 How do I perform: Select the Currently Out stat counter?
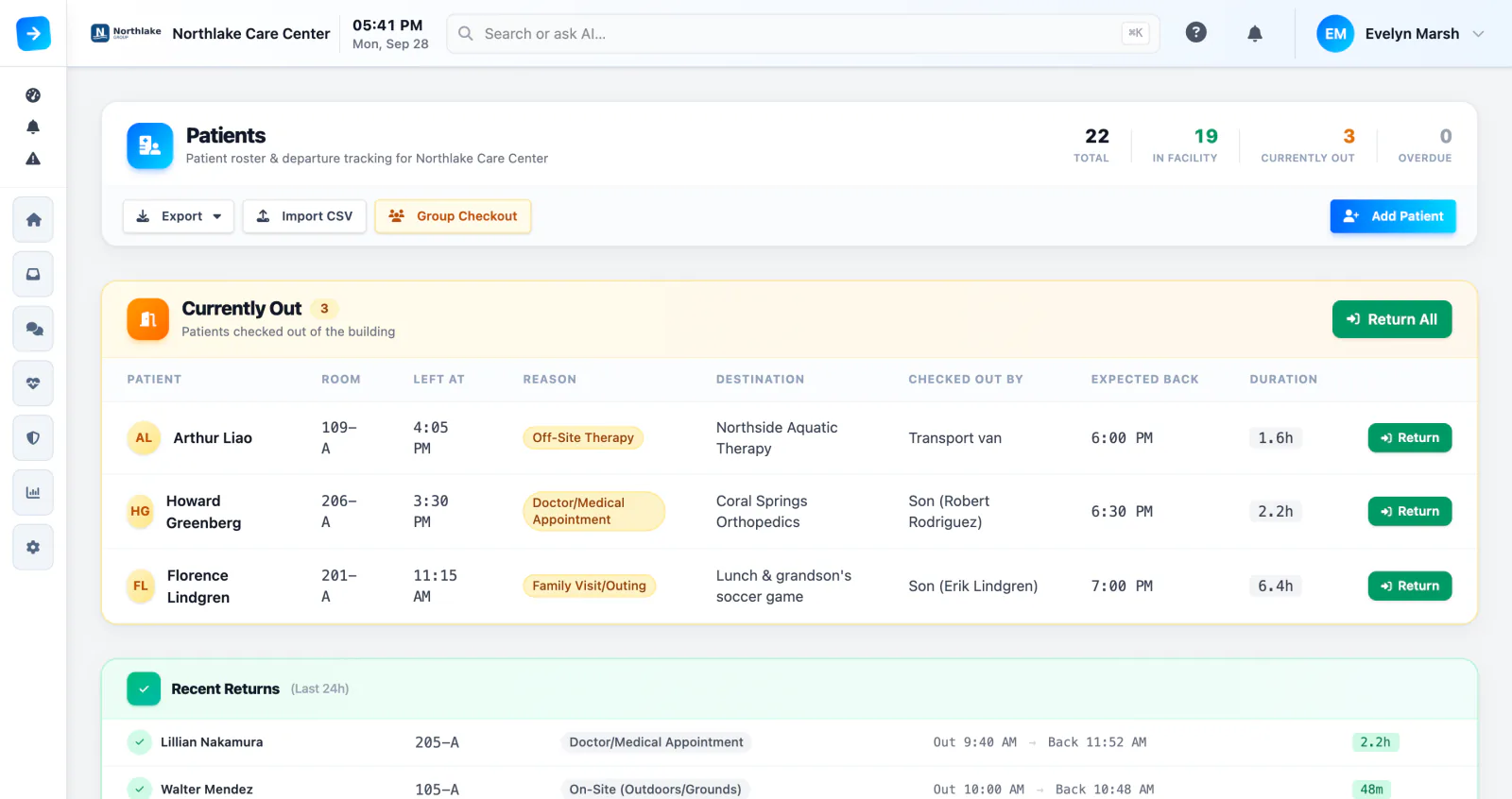point(1308,145)
